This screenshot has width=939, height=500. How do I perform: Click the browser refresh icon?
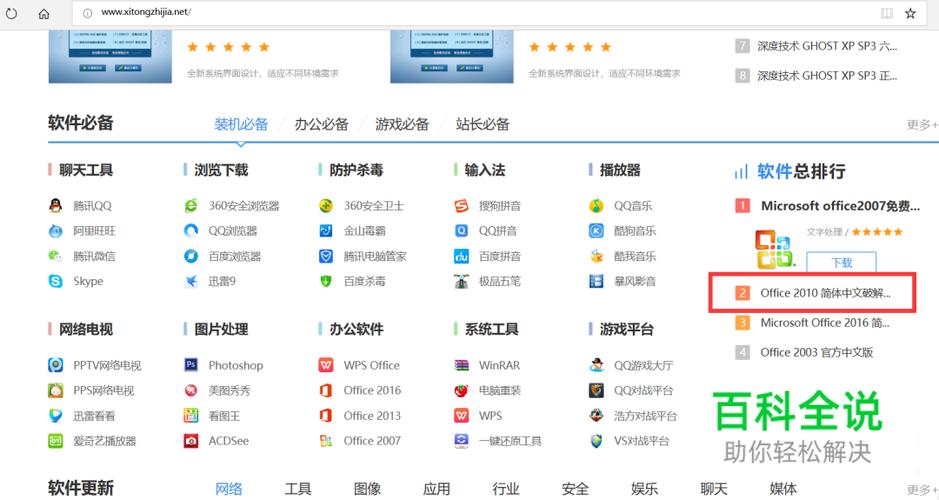click(x=11, y=13)
